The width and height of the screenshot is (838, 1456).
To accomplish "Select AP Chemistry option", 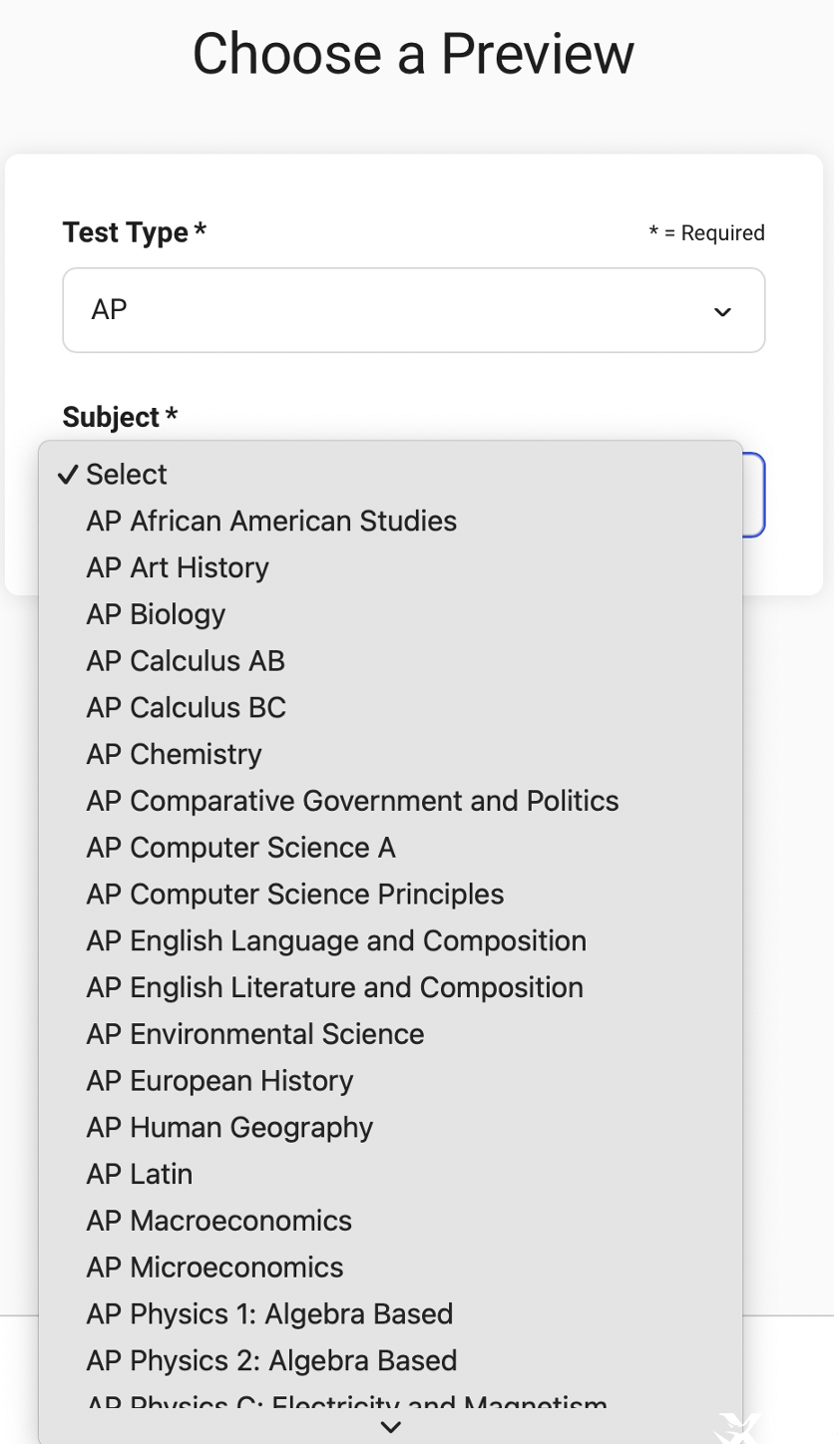I will (390, 755).
